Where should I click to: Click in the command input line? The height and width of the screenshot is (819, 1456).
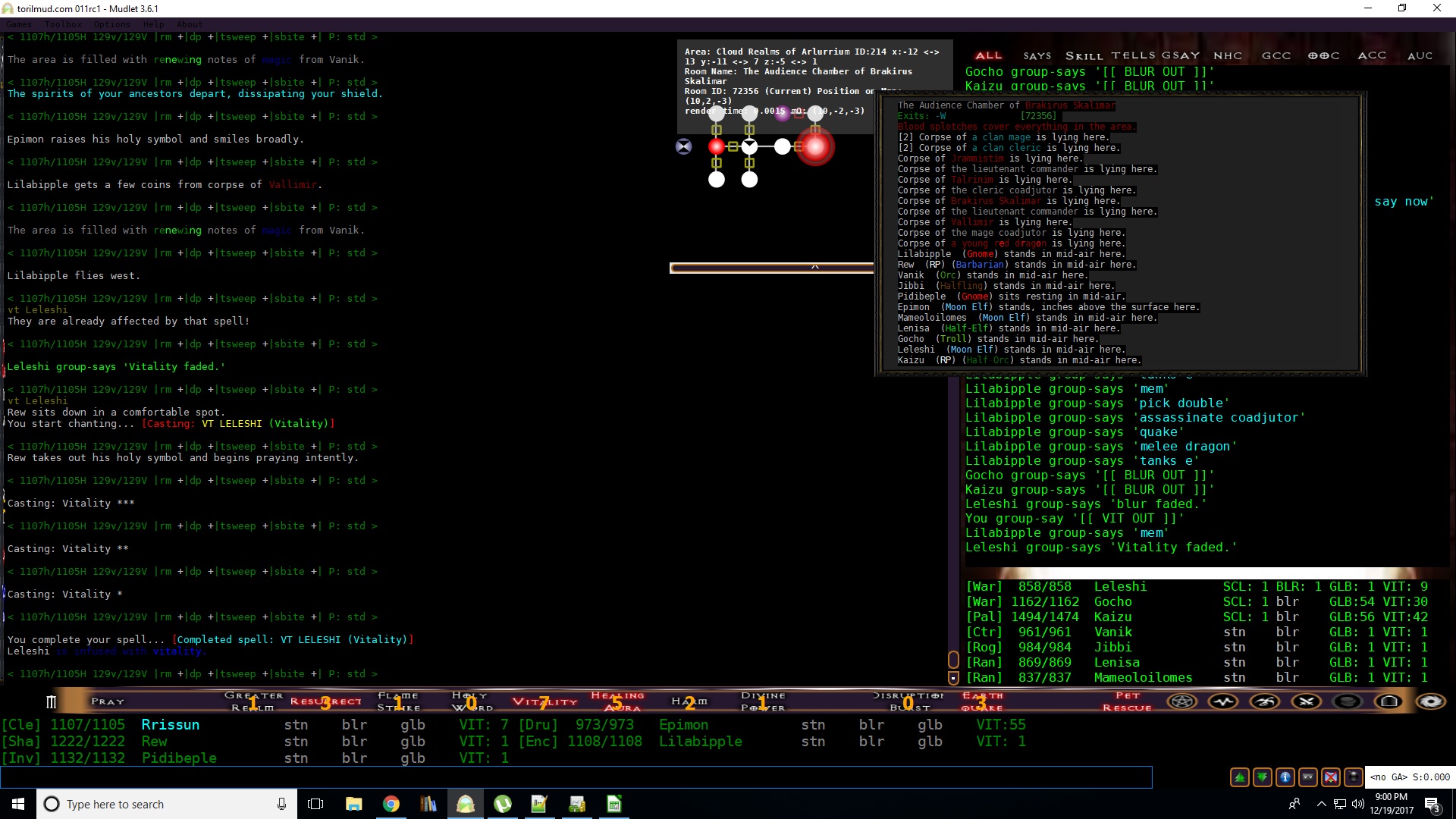576,777
